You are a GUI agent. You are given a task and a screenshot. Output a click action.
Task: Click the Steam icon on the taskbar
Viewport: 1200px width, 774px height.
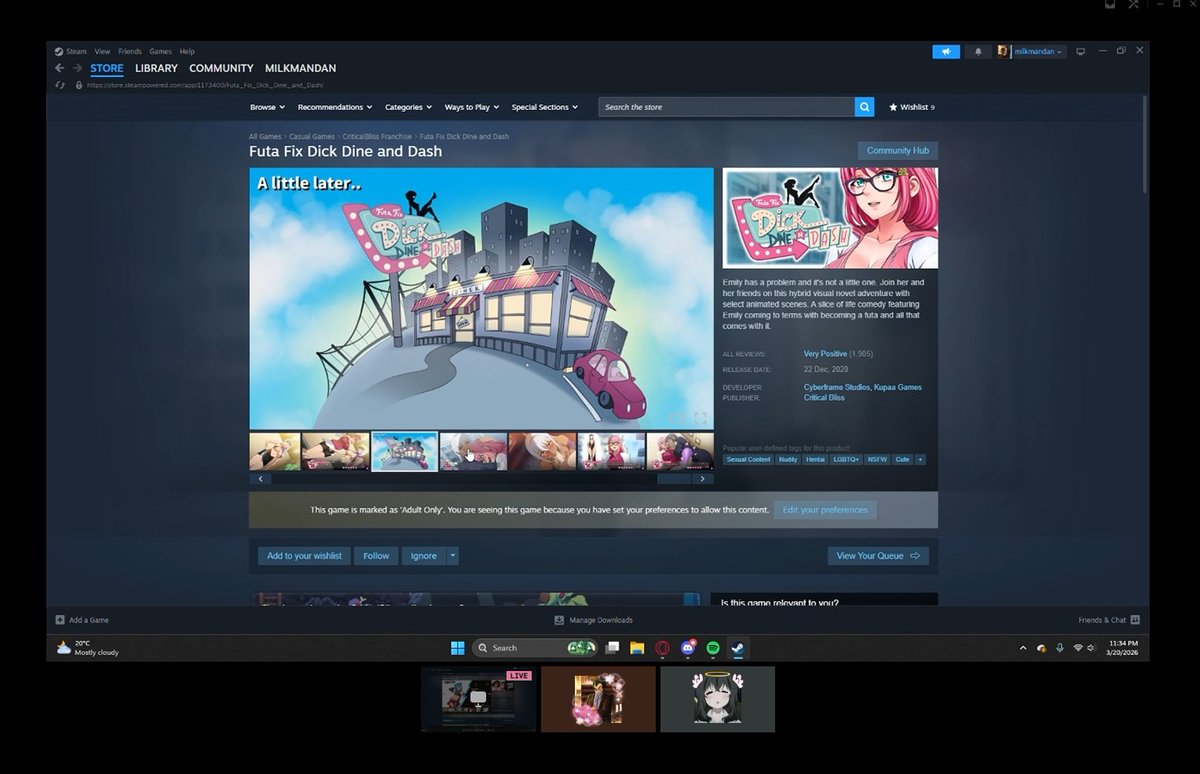pyautogui.click(x=737, y=648)
